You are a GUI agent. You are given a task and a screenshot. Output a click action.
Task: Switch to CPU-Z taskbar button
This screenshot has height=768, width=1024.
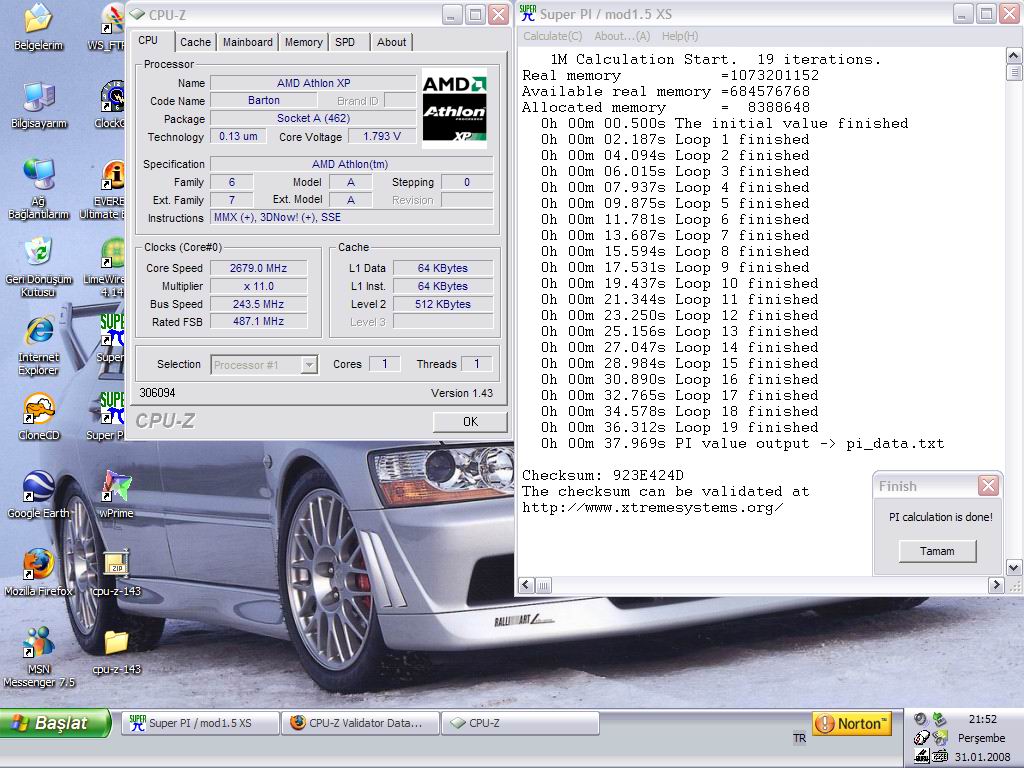pos(520,723)
